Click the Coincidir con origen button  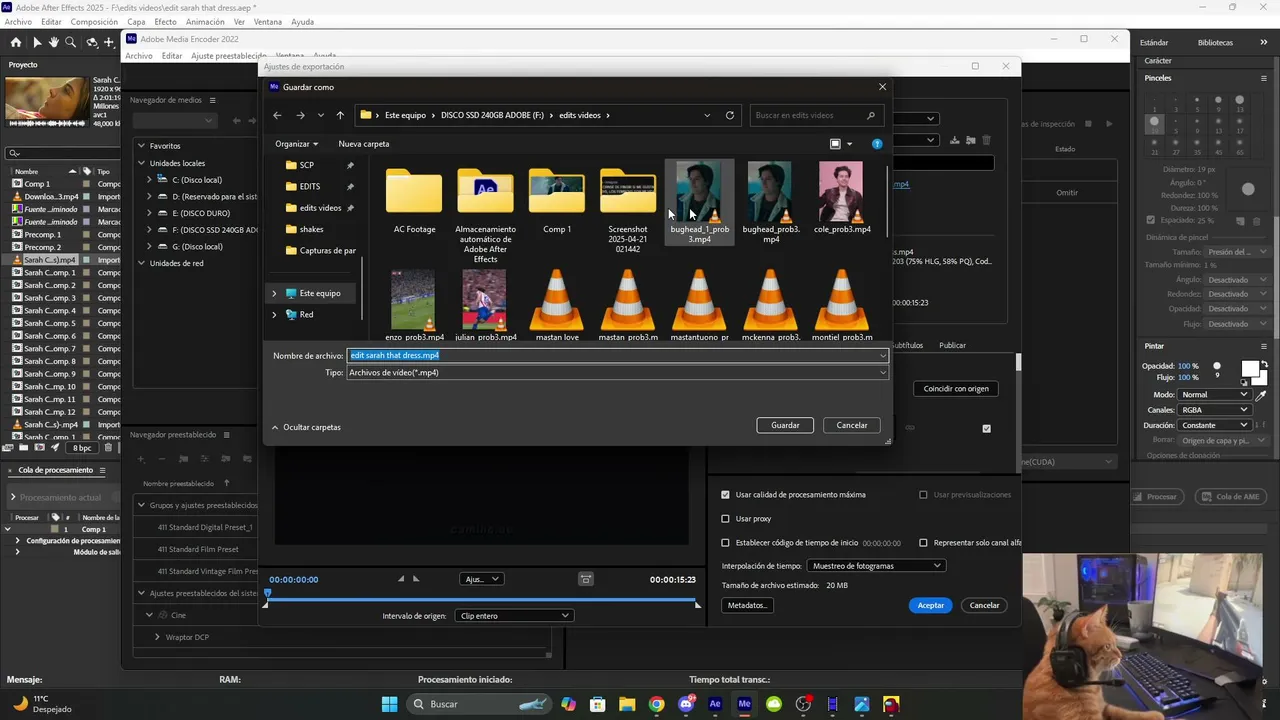[x=956, y=388]
